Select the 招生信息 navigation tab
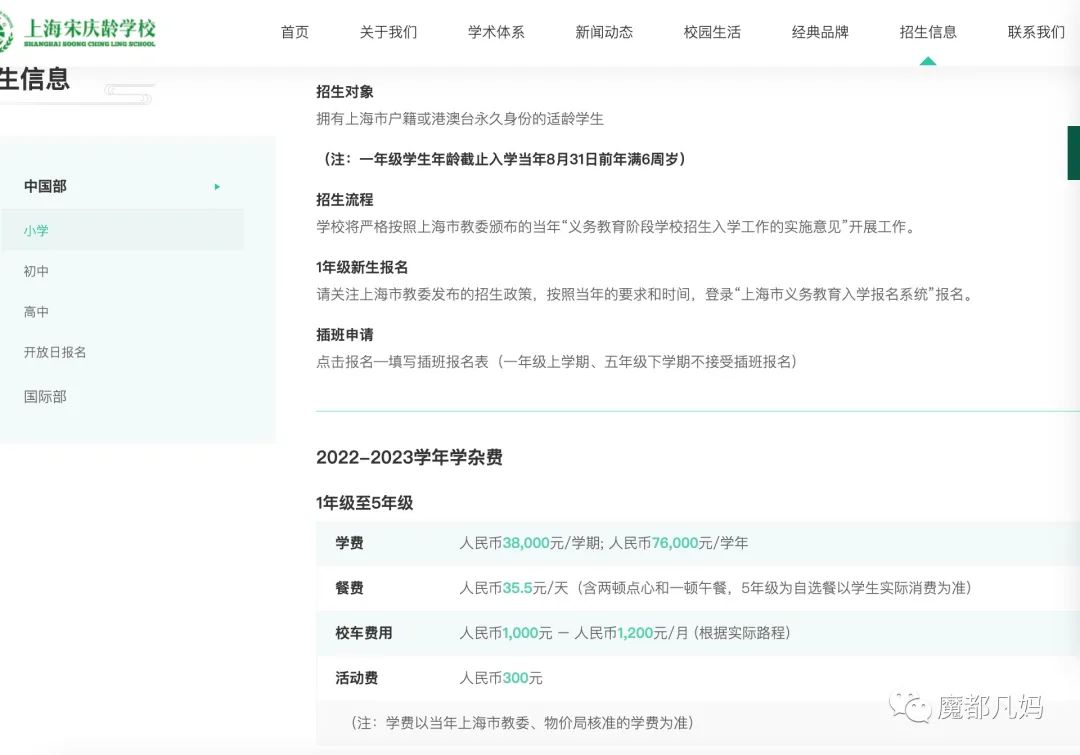 point(928,31)
